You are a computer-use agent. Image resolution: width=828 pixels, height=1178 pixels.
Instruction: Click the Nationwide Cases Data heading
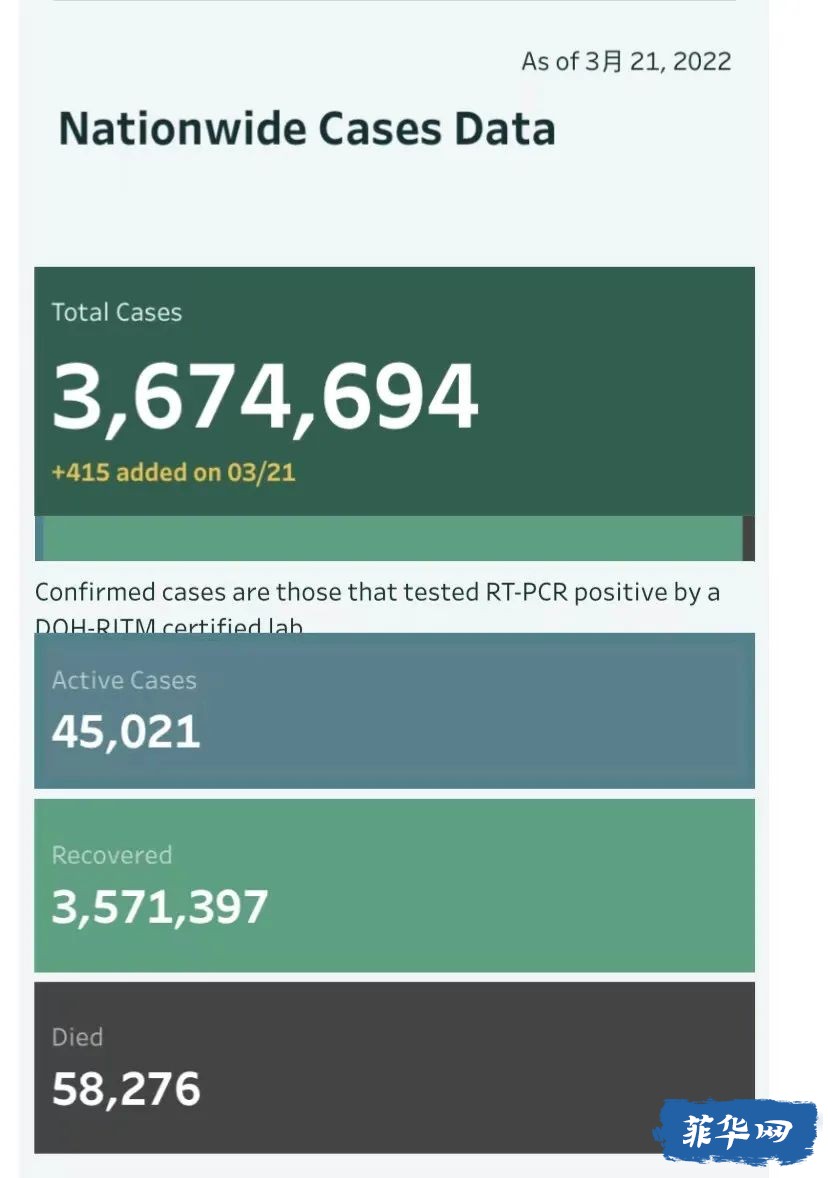(x=307, y=128)
